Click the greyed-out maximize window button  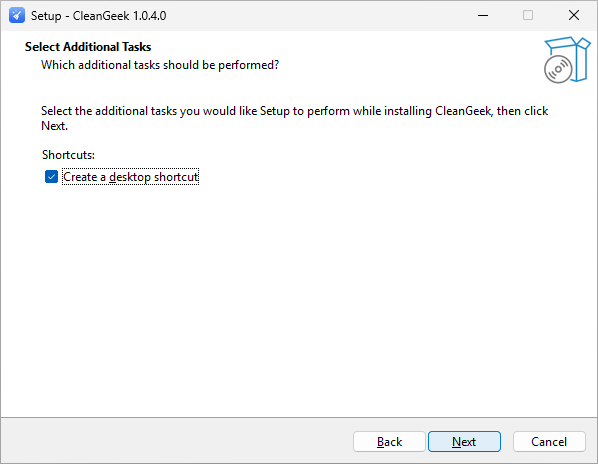click(528, 16)
